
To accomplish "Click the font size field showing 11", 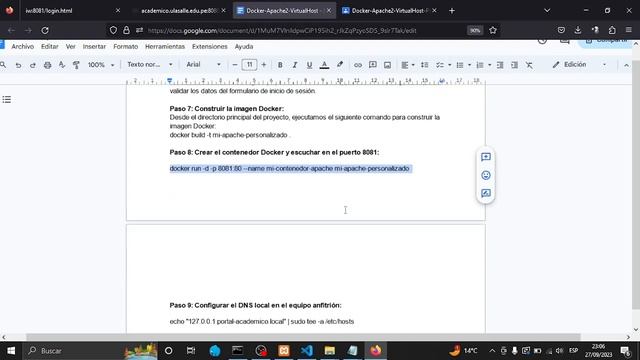I will (x=249, y=64).
